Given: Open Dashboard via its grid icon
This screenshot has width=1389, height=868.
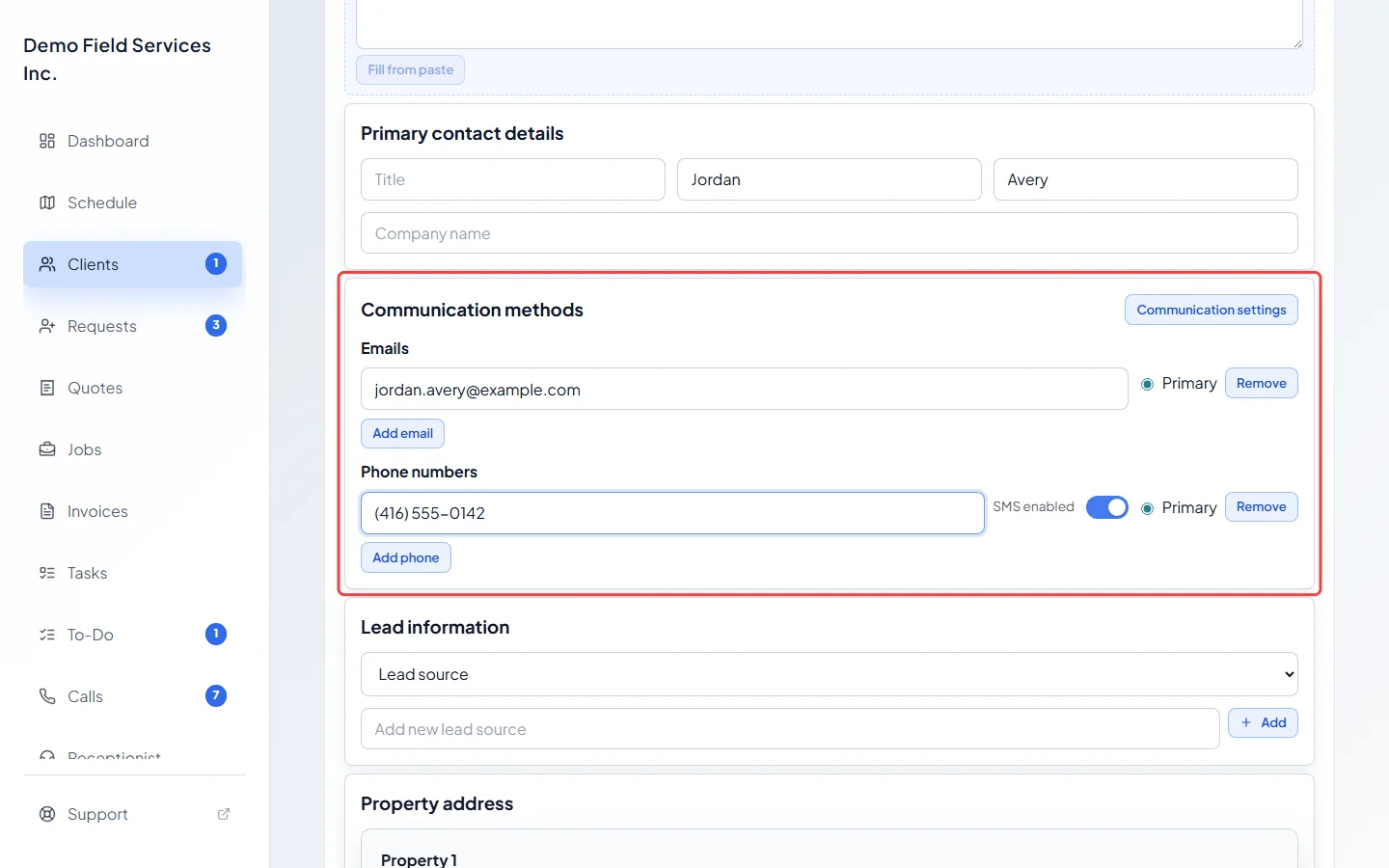Looking at the screenshot, I should coord(47,141).
